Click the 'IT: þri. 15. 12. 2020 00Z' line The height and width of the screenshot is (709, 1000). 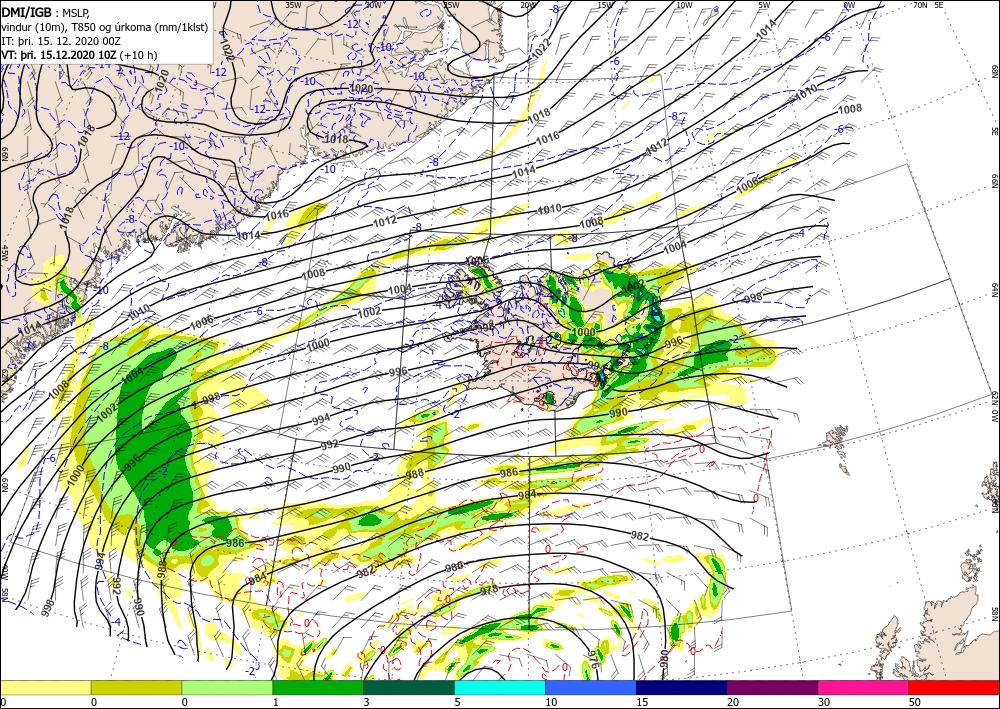(61, 40)
